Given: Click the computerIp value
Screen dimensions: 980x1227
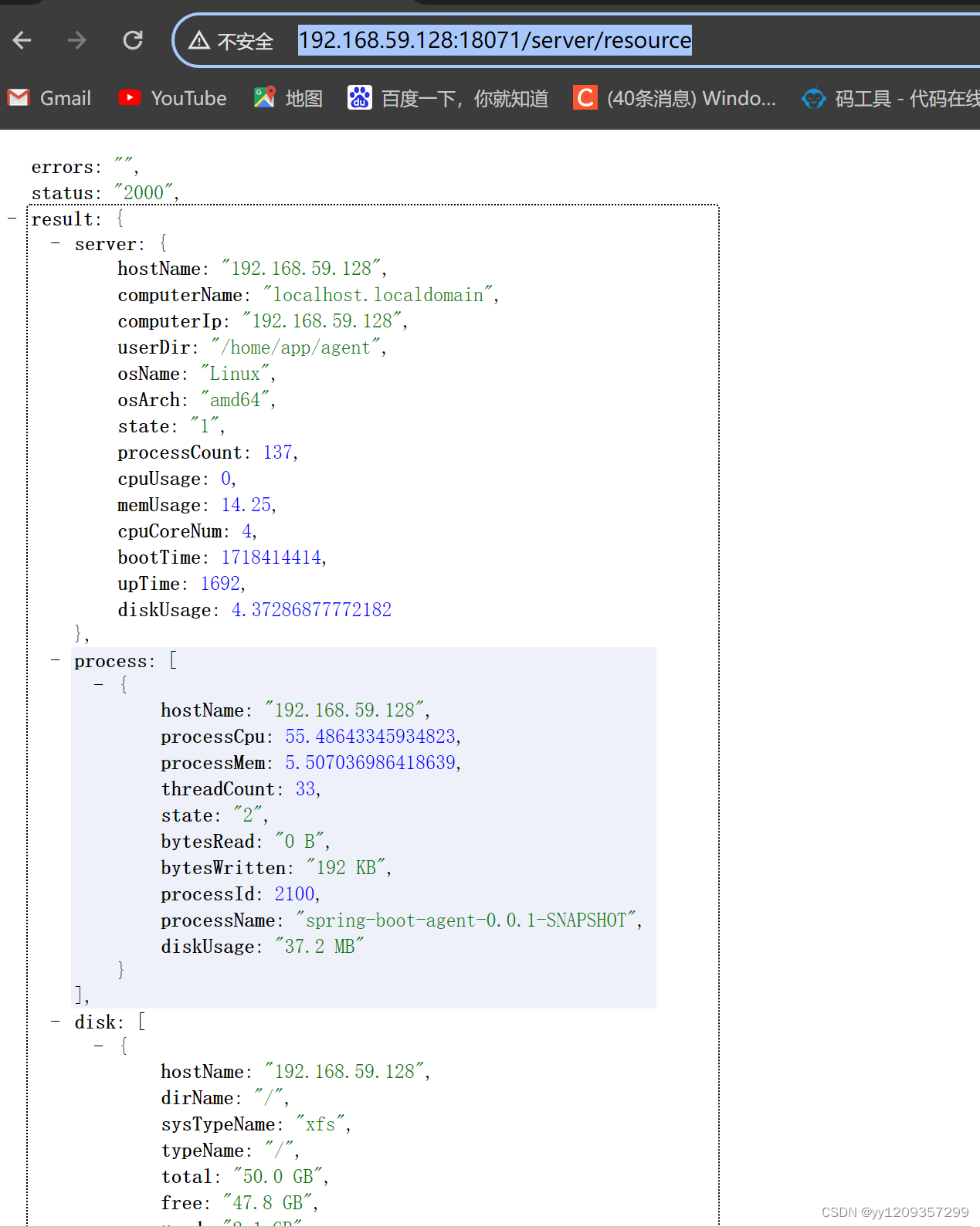Looking at the screenshot, I should click(323, 321).
